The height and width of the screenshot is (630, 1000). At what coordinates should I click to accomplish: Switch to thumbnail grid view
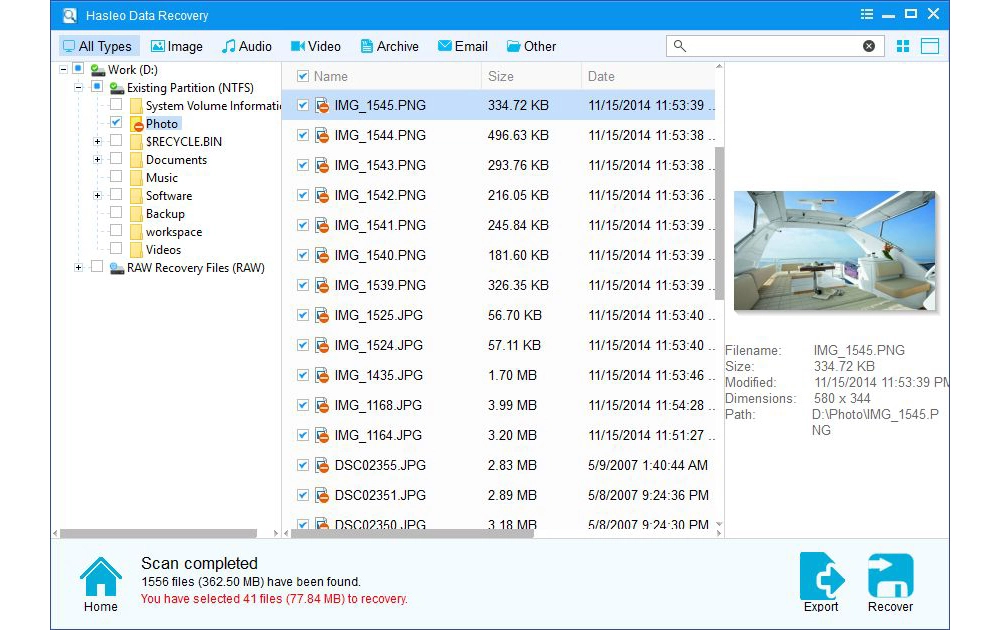[x=903, y=46]
